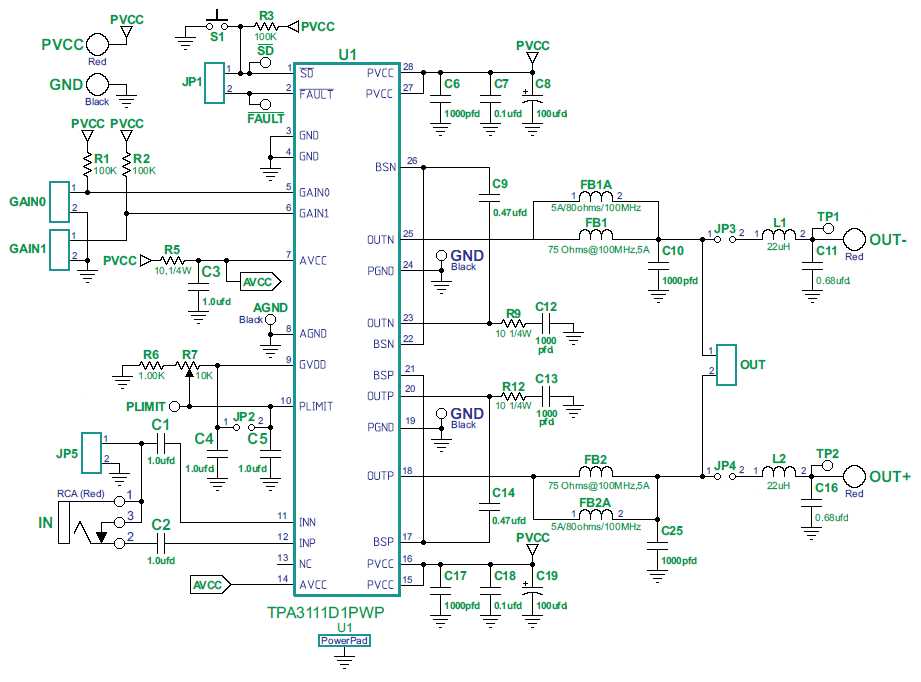Click capacitor C17 1000pfd

coord(440,592)
